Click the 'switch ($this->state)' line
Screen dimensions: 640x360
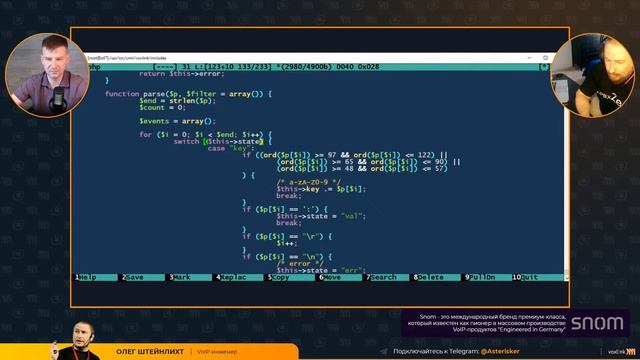223,142
